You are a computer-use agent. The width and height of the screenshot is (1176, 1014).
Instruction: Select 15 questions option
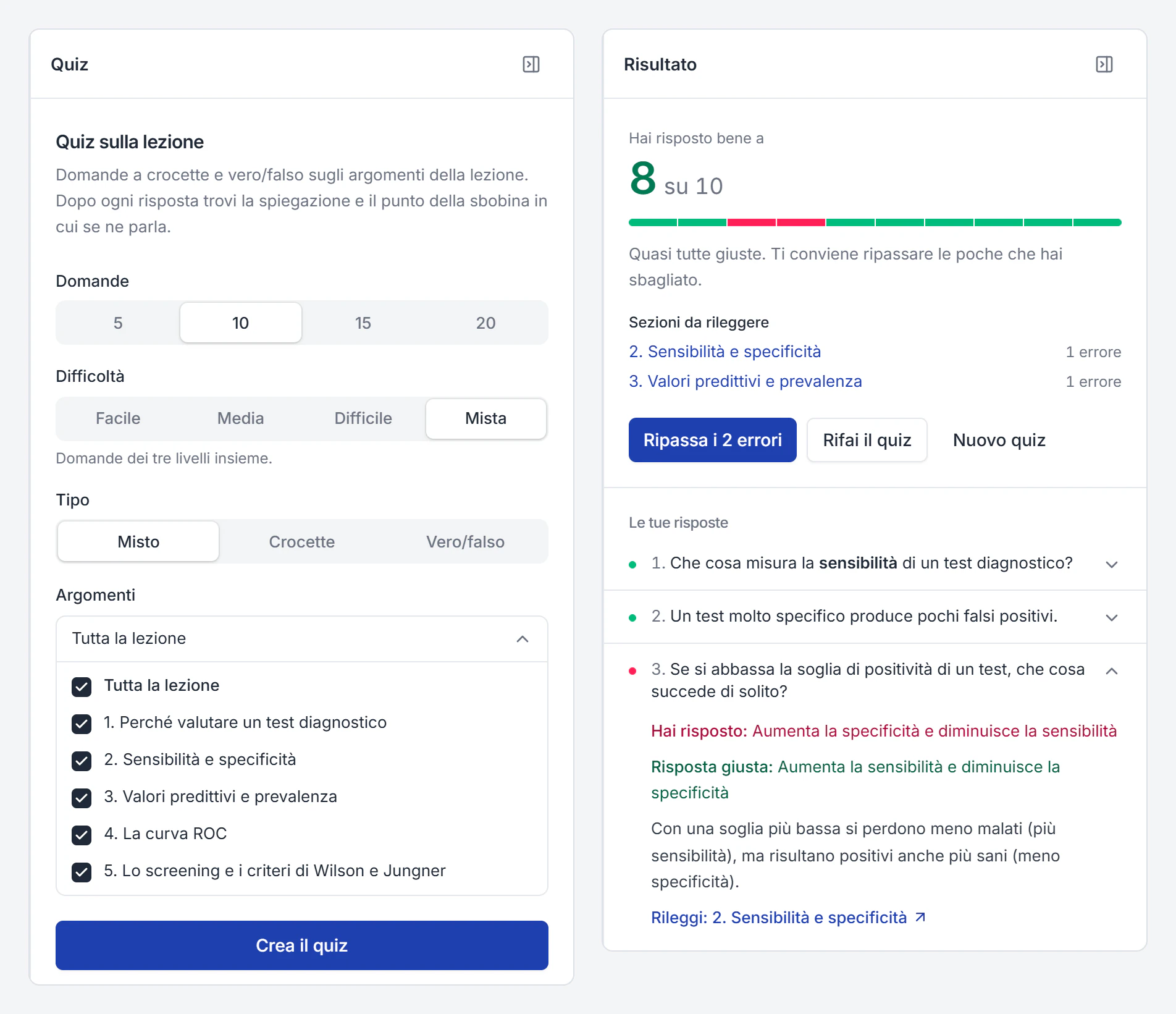[363, 323]
